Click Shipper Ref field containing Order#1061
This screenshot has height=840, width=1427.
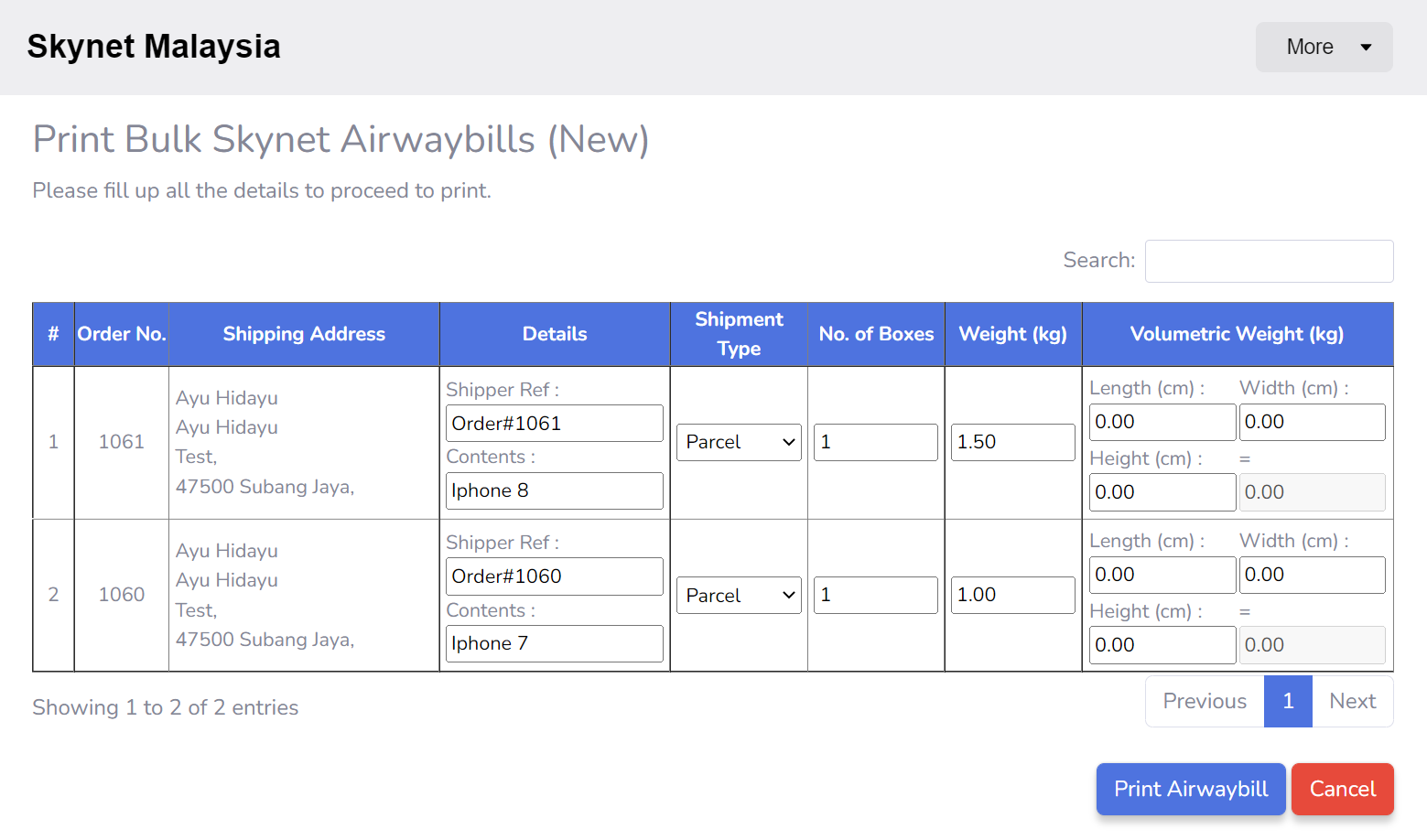(x=555, y=424)
